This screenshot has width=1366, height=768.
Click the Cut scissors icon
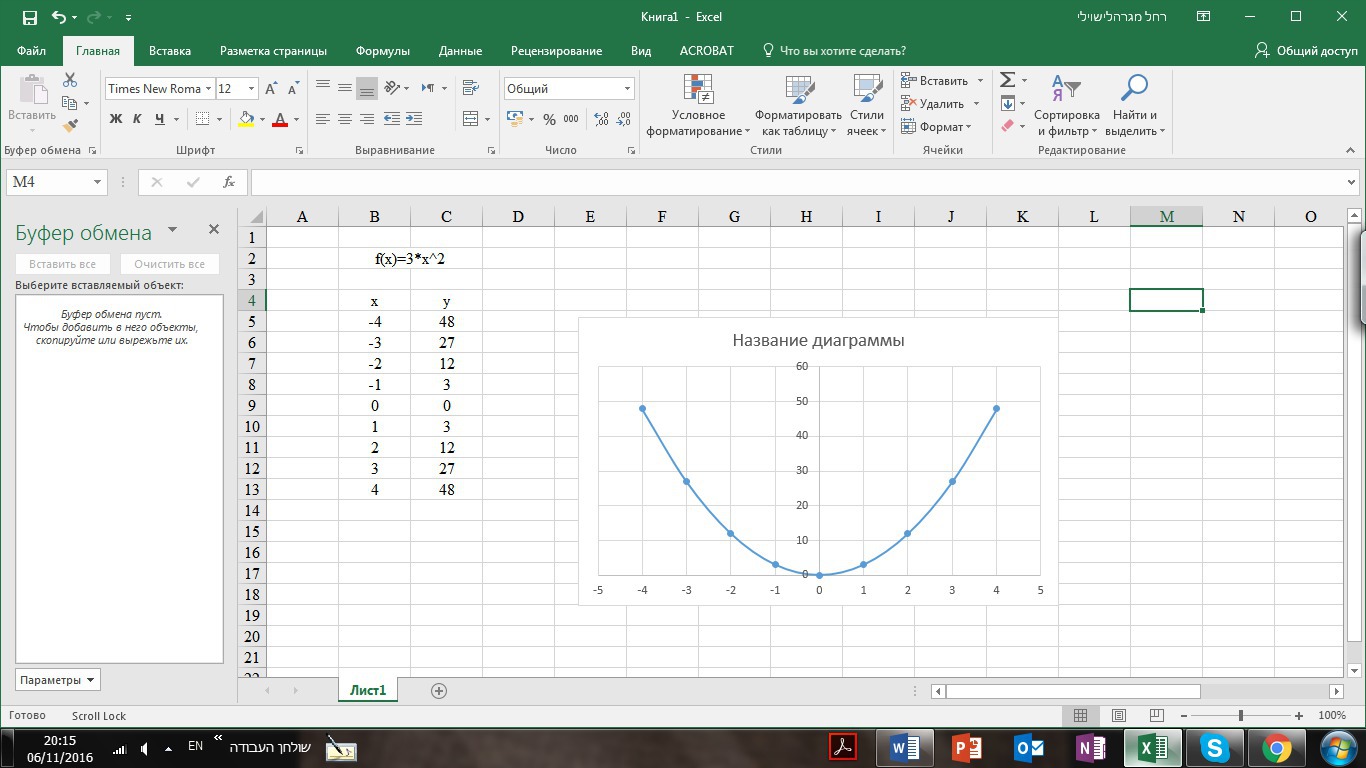pos(70,80)
